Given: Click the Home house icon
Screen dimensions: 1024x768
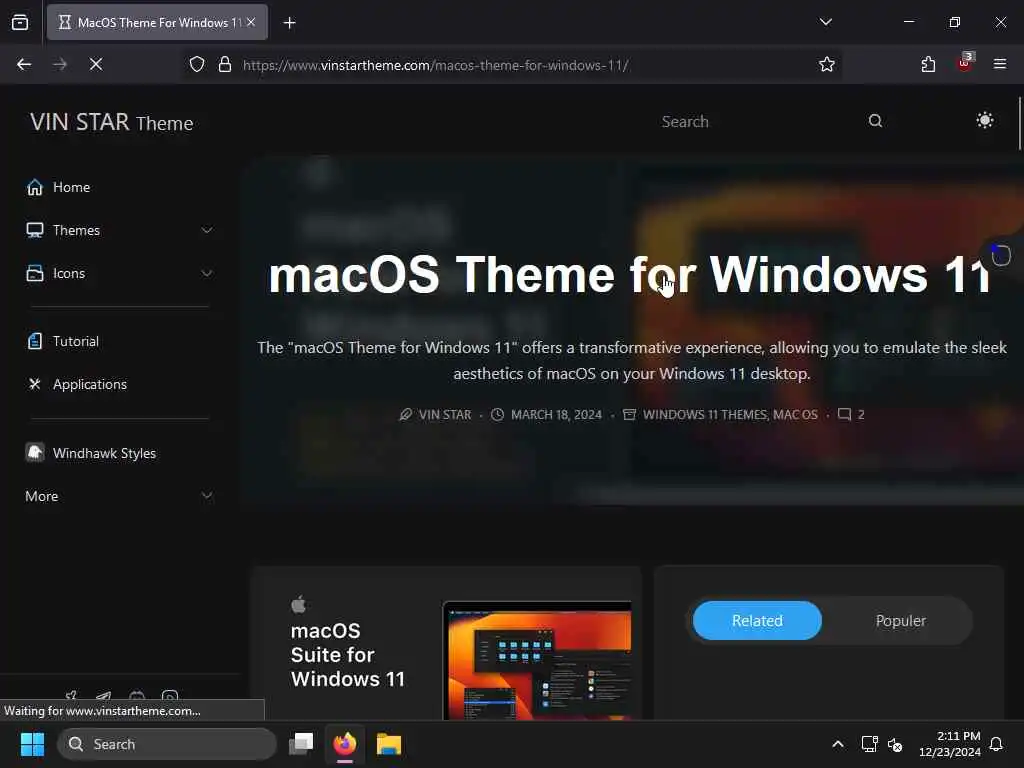Looking at the screenshot, I should [35, 187].
